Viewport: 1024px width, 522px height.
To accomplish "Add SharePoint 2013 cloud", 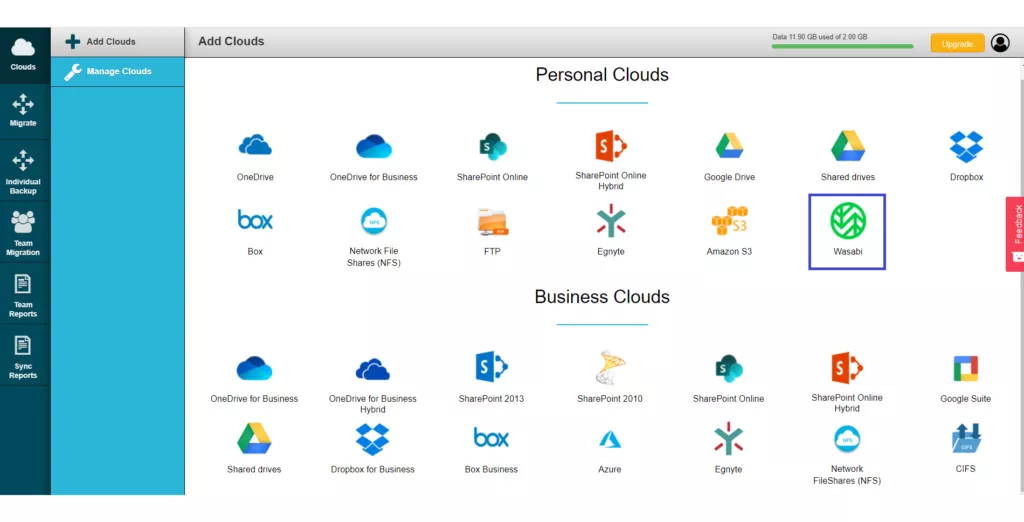I will (x=491, y=378).
